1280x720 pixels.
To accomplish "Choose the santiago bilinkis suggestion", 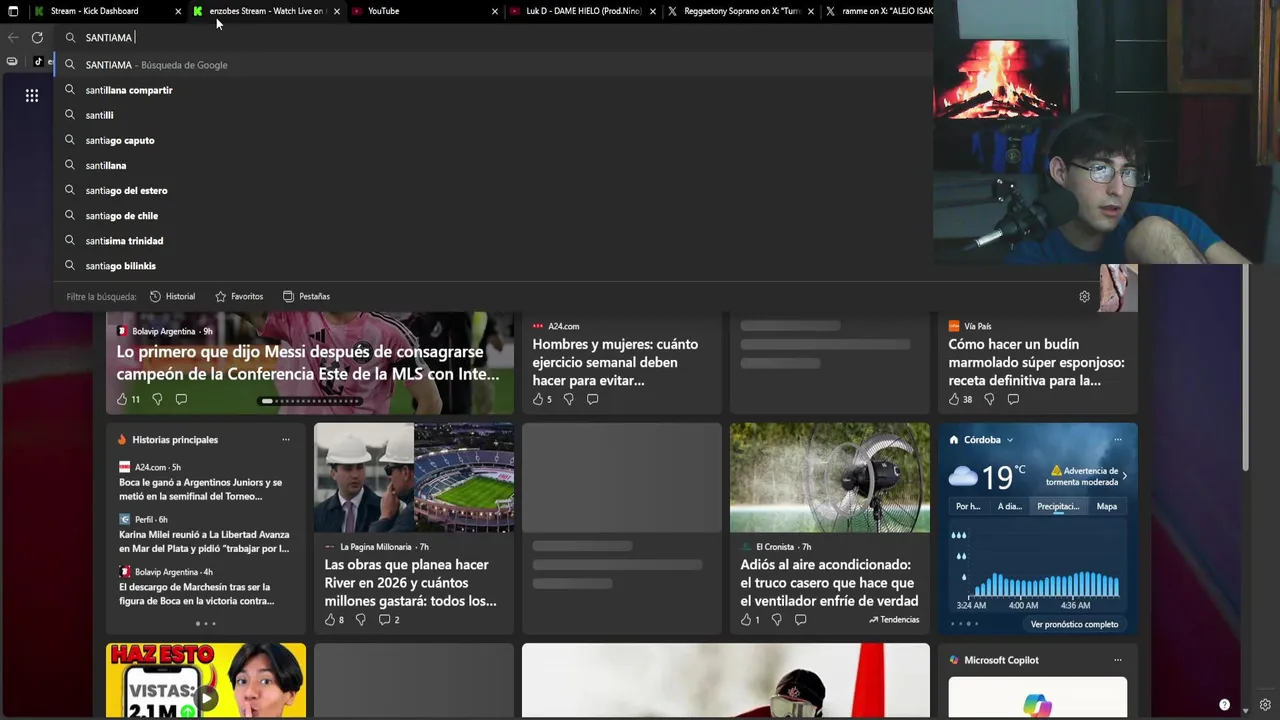I will click(x=492, y=266).
